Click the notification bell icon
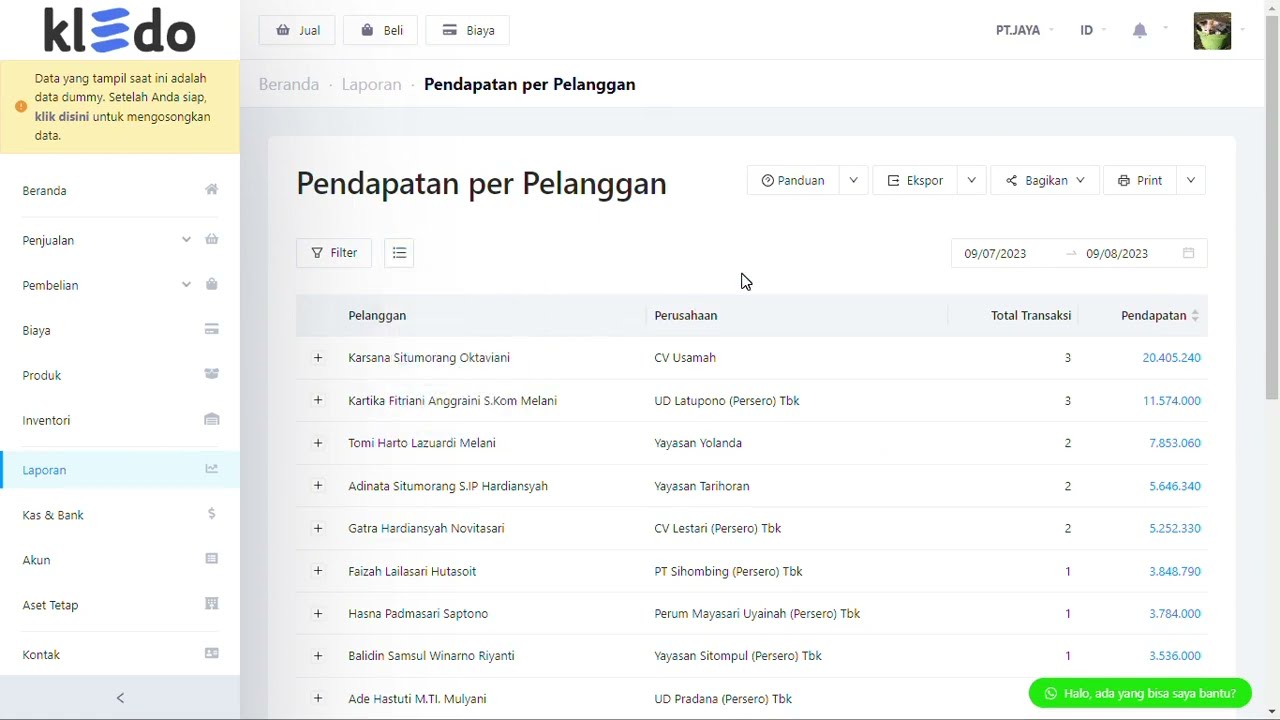Image resolution: width=1280 pixels, height=720 pixels. pos(1139,31)
